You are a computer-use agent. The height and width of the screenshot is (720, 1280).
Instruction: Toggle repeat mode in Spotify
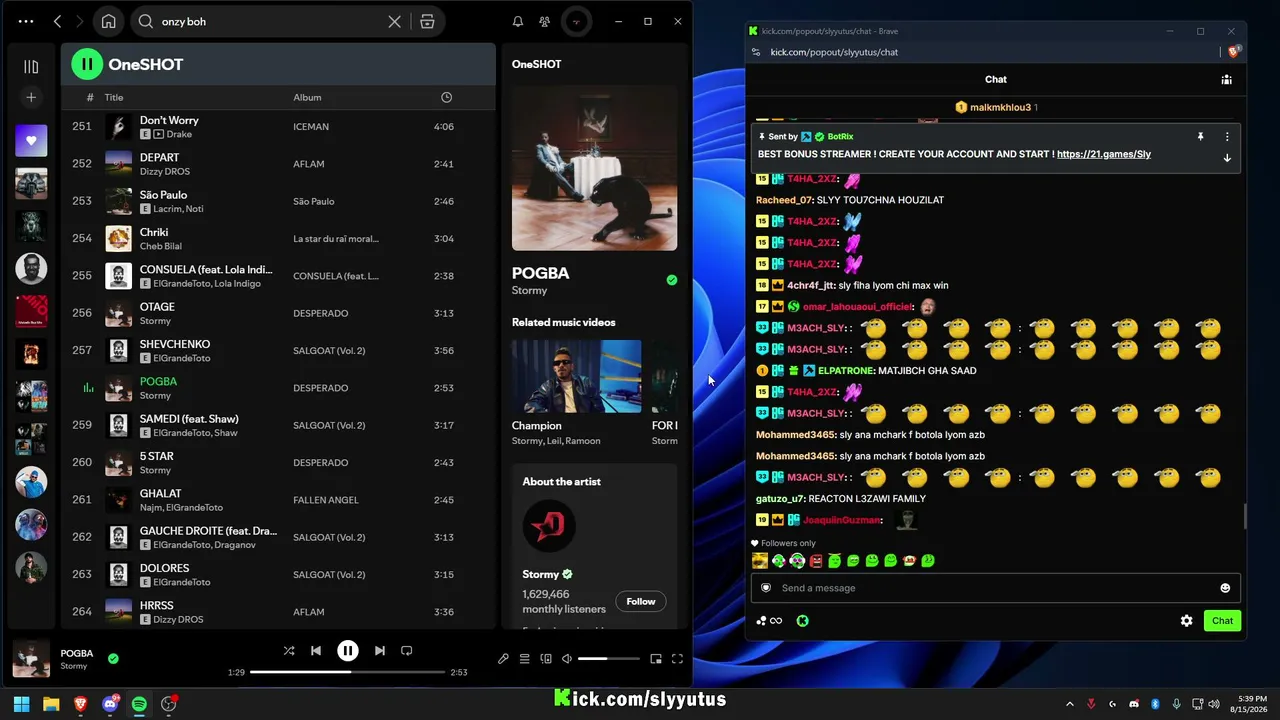click(407, 651)
